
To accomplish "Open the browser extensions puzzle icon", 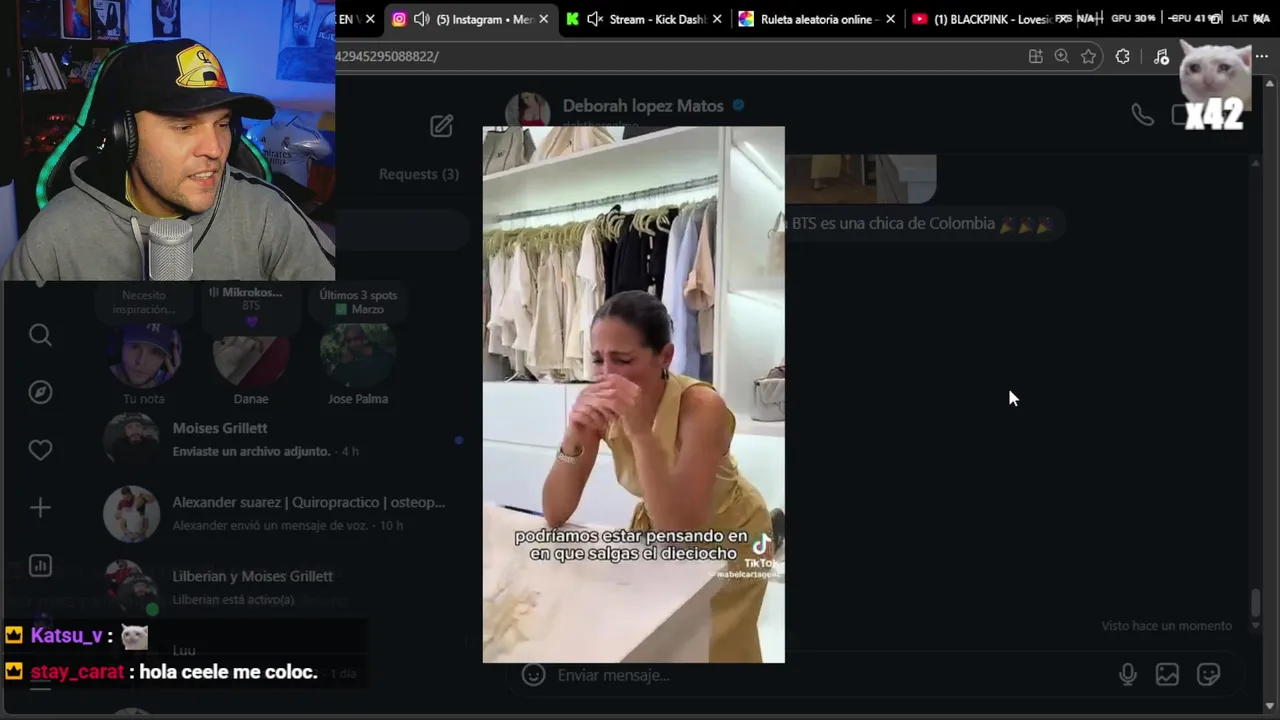I will [x=1123, y=57].
